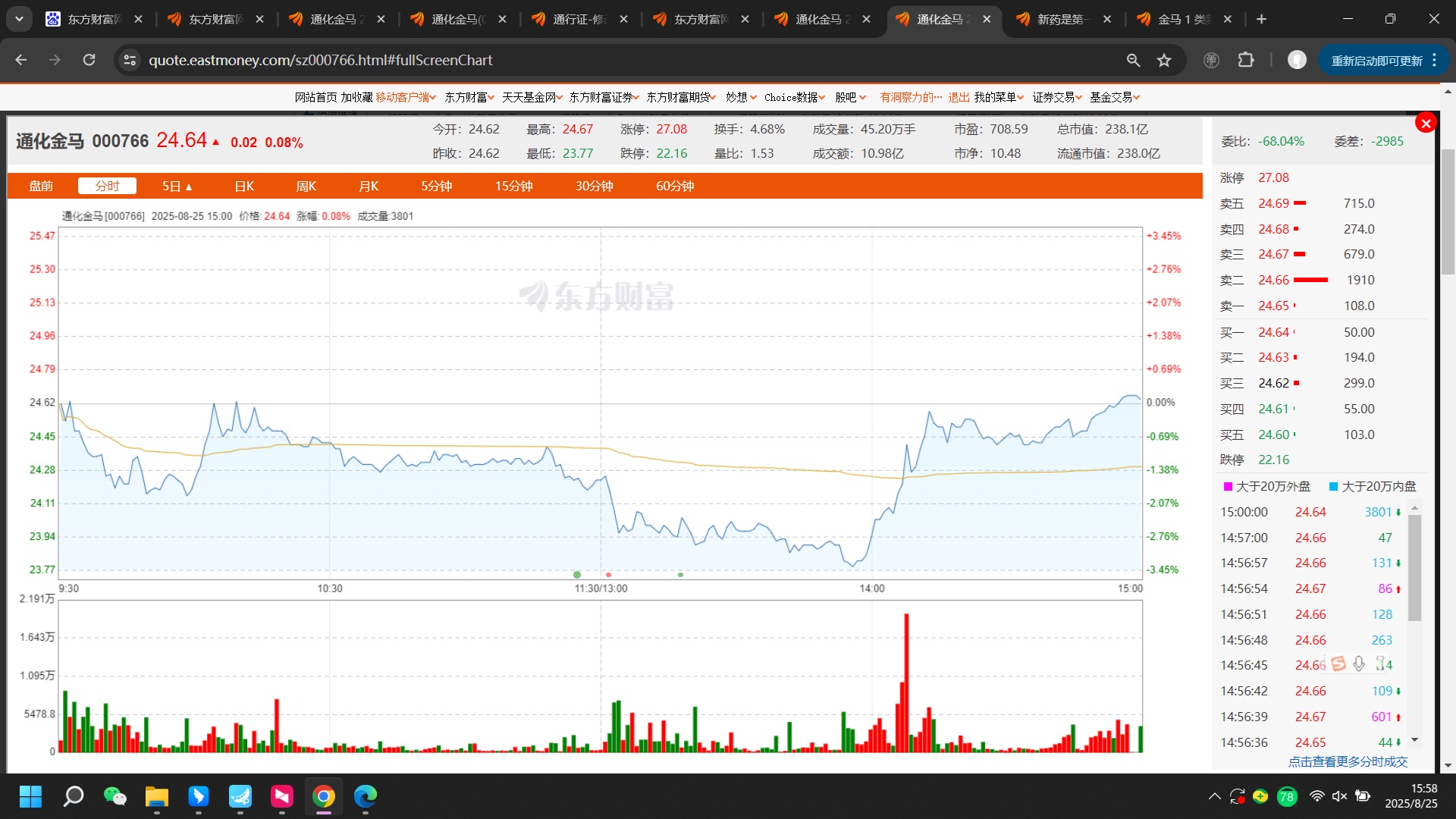The image size is (1456, 819).
Task: Switch to the 15分钟 chart
Action: [514, 186]
